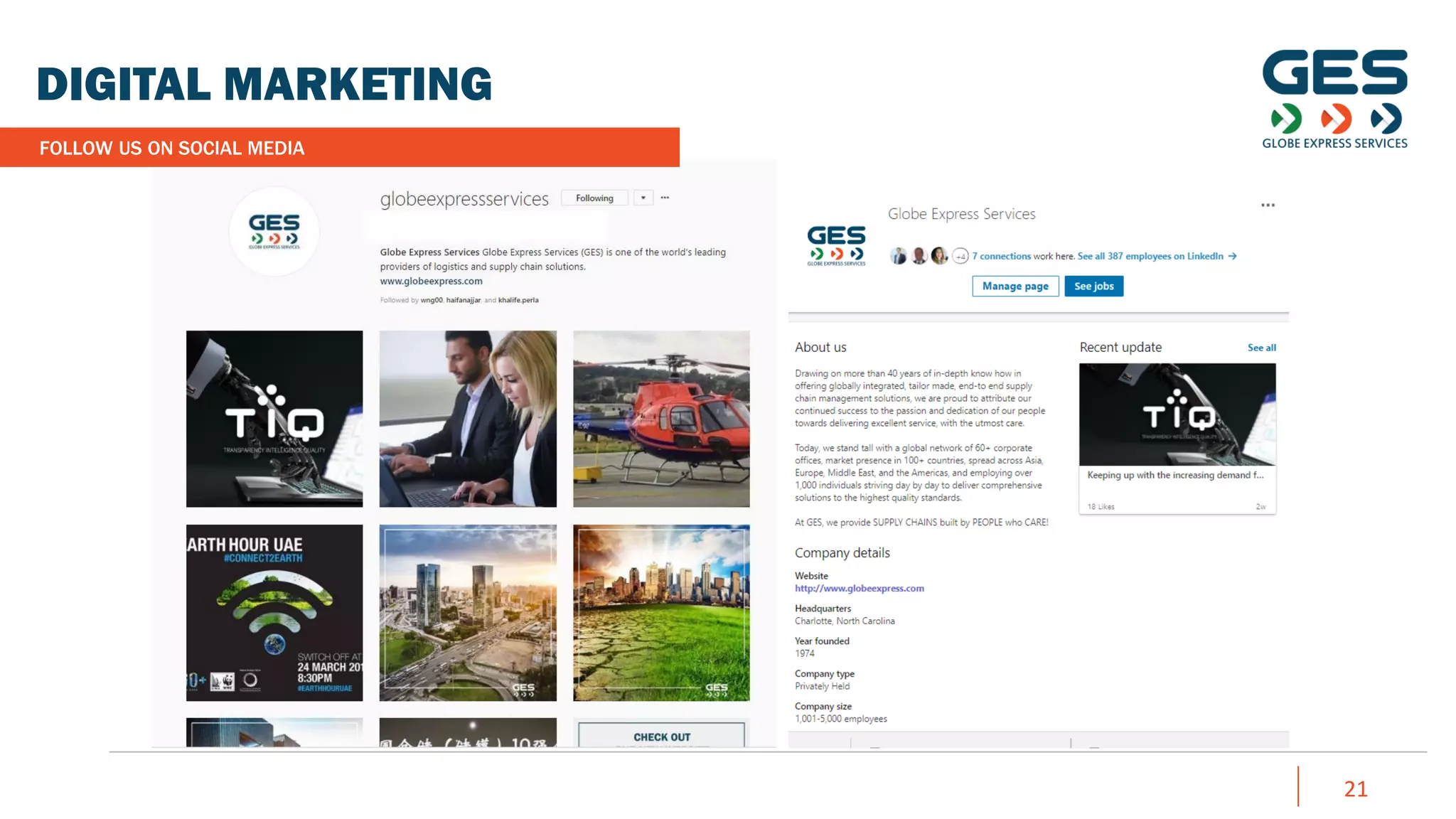The image size is (1456, 819).
Task: Open the office couple with laptop post
Action: (x=468, y=419)
